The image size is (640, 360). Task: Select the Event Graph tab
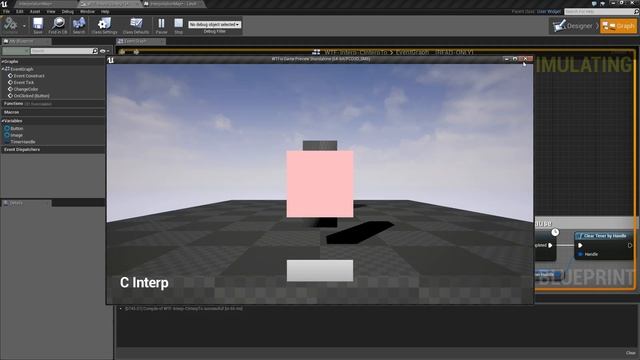point(141,41)
